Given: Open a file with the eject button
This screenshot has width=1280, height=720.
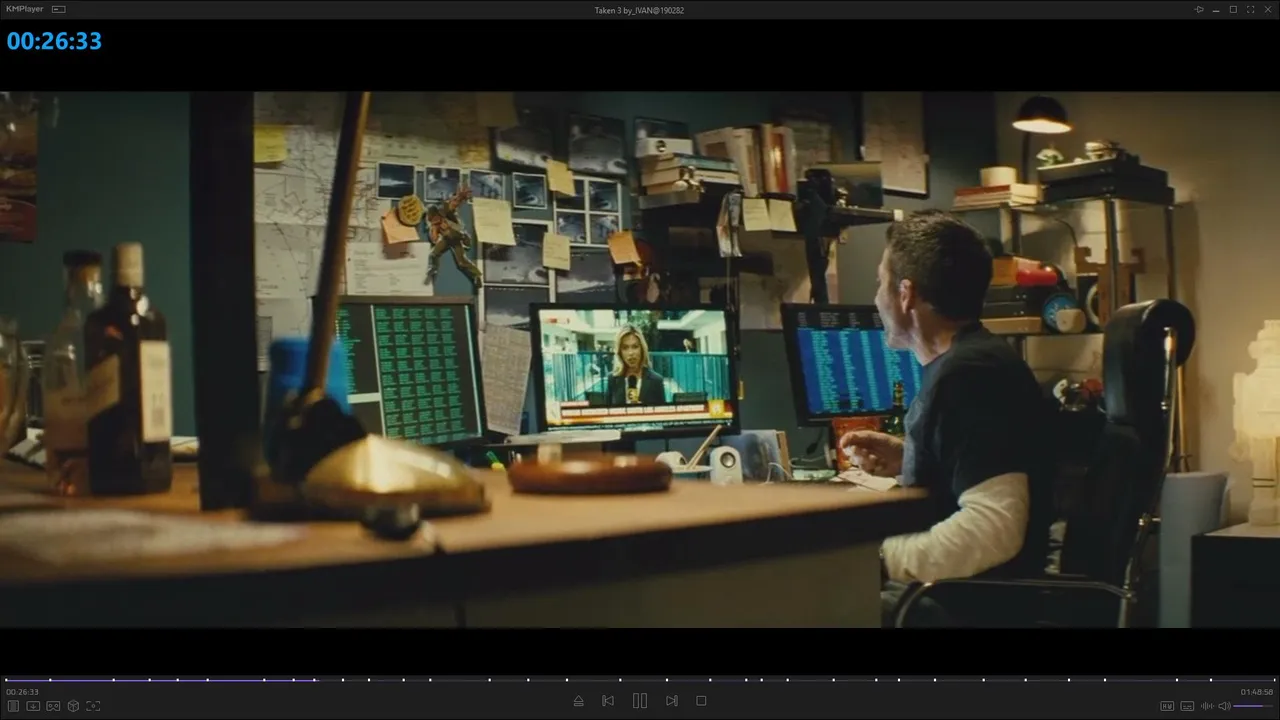Looking at the screenshot, I should coord(578,701).
